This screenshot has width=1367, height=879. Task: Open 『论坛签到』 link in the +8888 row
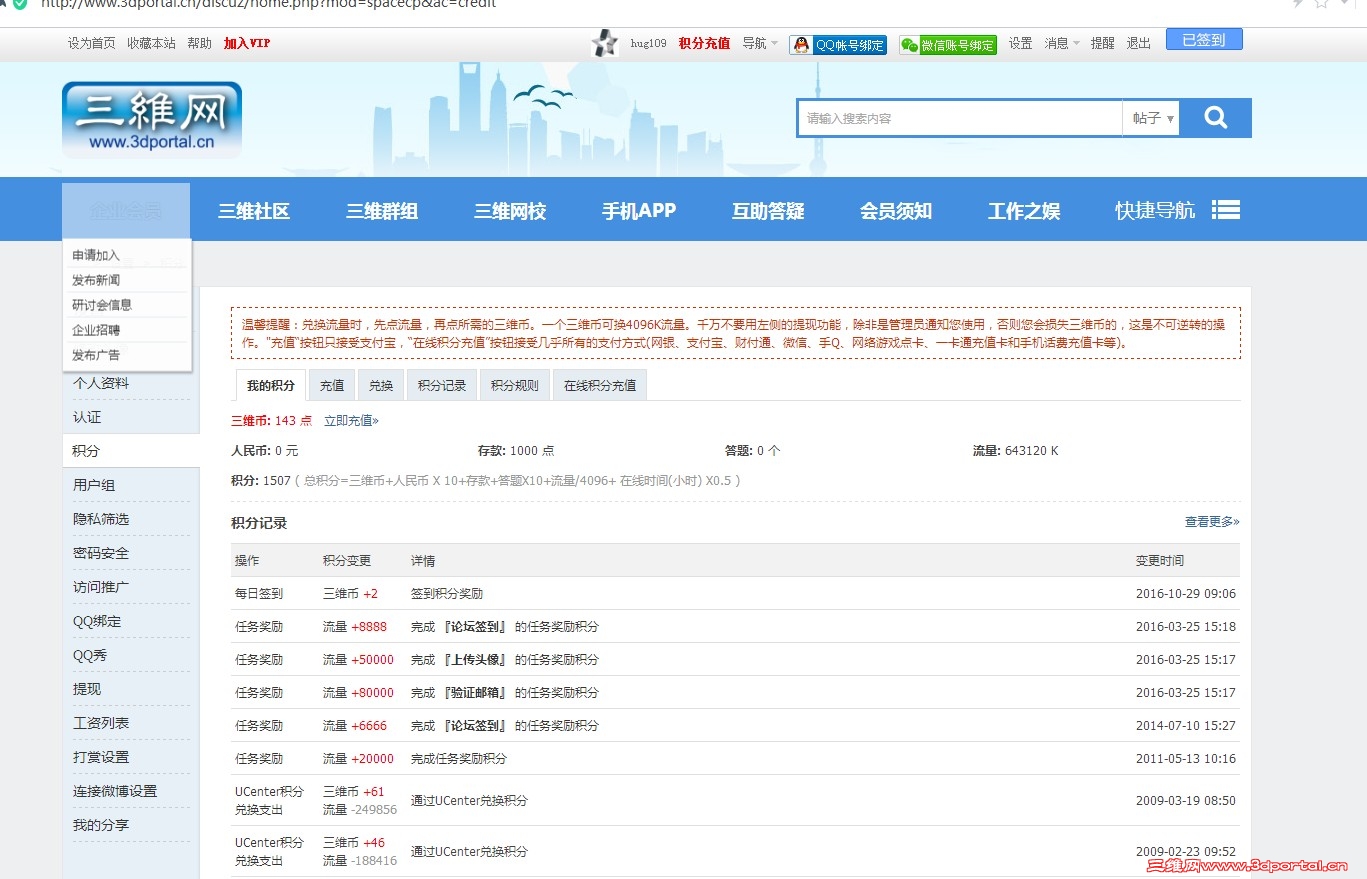[473, 627]
